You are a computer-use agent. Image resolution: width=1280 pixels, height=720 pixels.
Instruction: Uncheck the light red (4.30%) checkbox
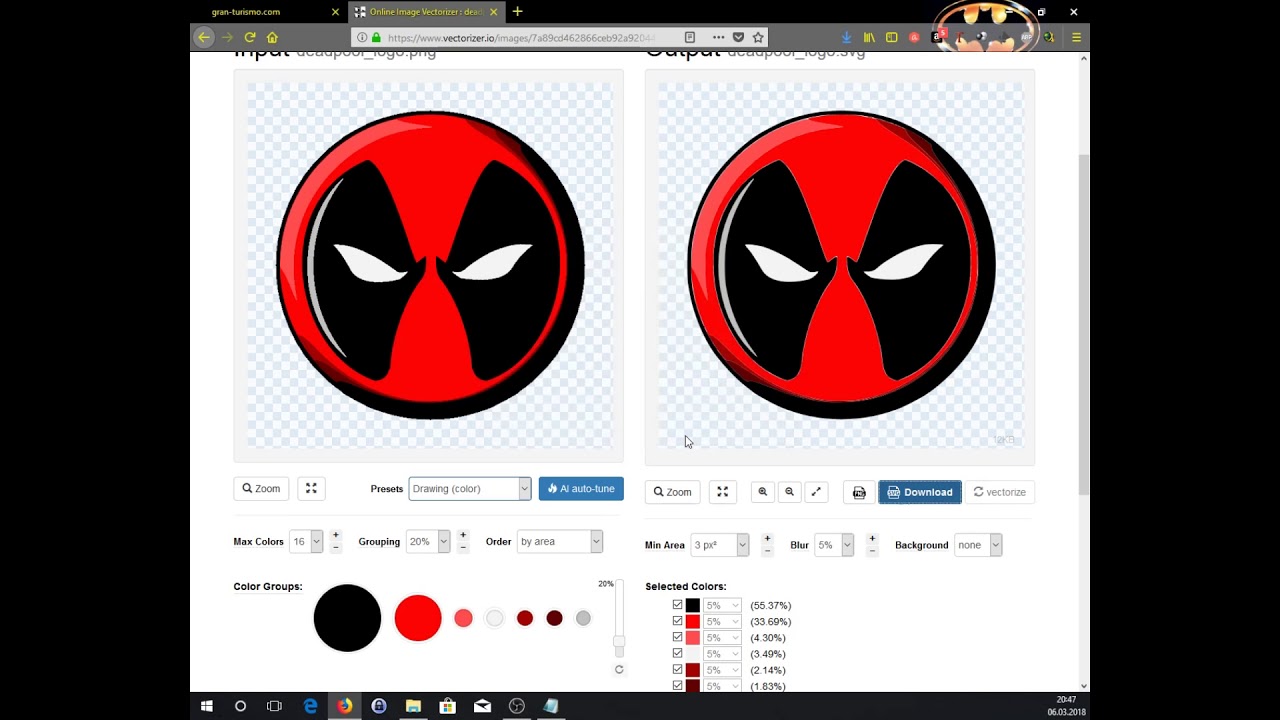click(x=677, y=637)
